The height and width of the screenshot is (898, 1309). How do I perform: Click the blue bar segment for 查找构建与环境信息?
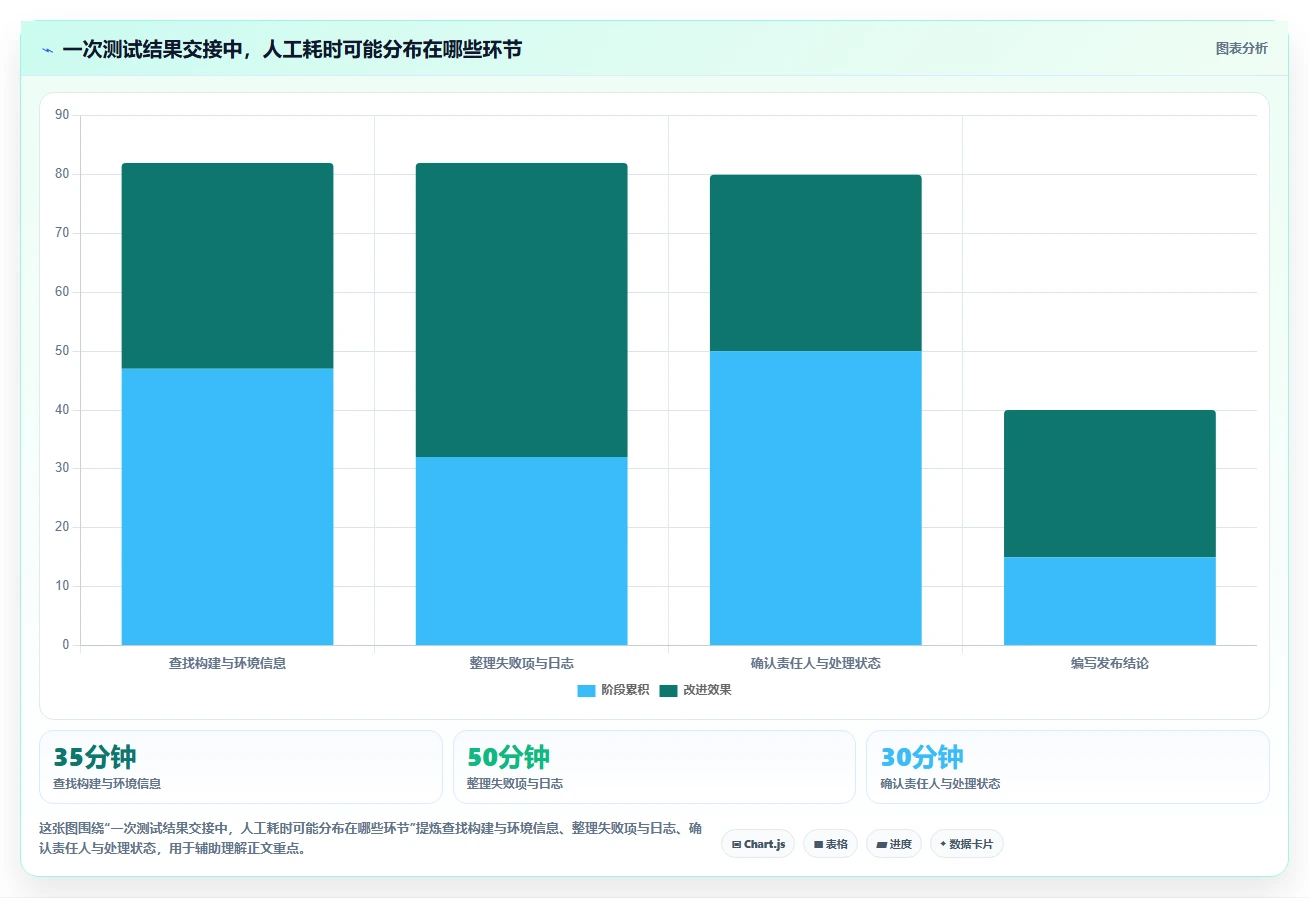(x=227, y=507)
